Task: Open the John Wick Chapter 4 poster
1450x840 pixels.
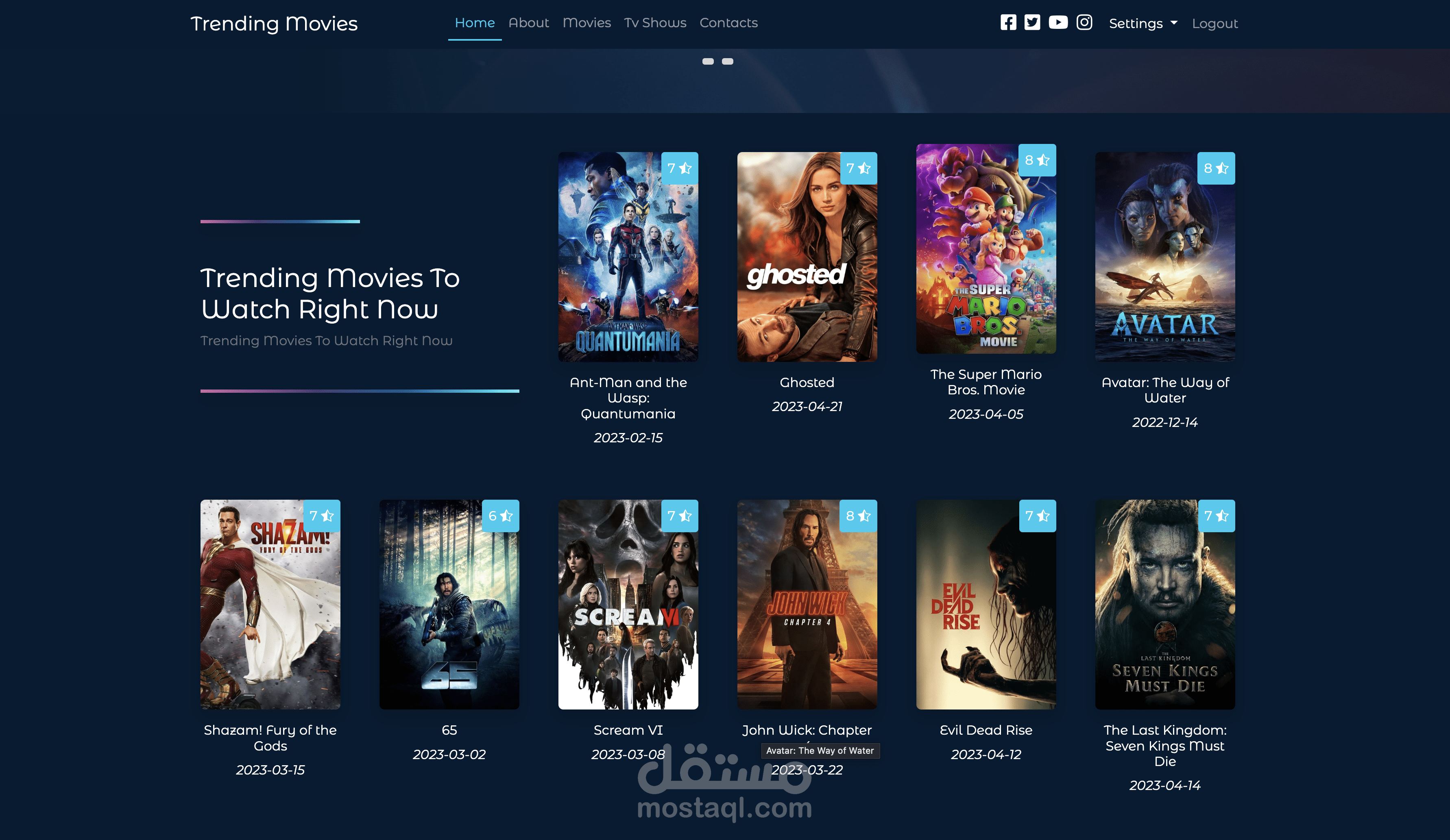Action: (807, 604)
